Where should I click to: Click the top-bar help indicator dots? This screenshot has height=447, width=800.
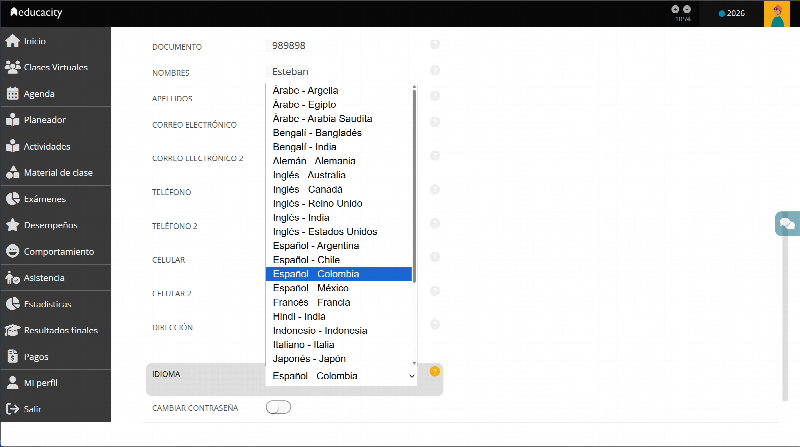coord(681,9)
